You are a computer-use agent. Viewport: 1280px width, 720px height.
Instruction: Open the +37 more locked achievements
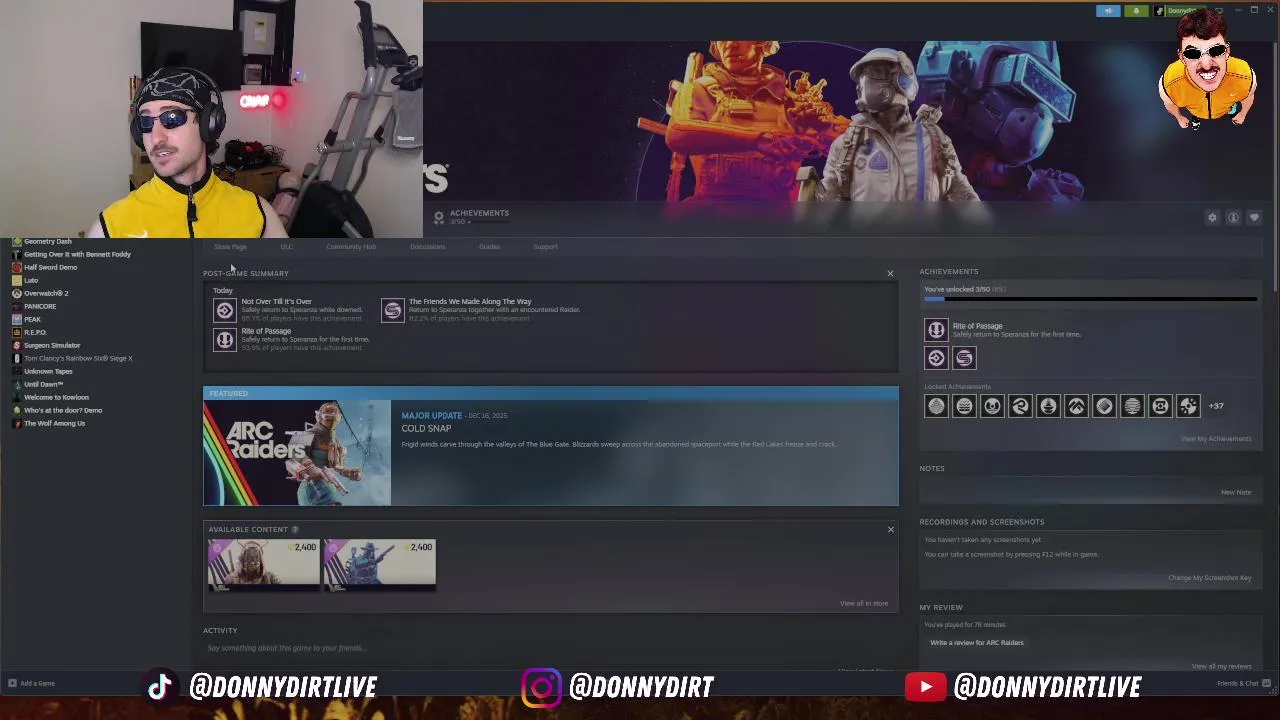pos(1216,406)
